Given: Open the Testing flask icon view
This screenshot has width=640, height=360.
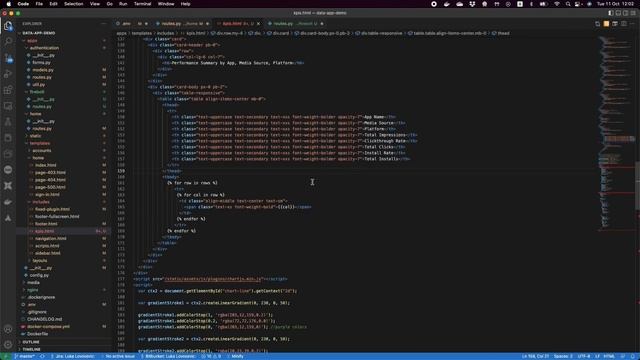Looking at the screenshot, I should [x=8, y=122].
